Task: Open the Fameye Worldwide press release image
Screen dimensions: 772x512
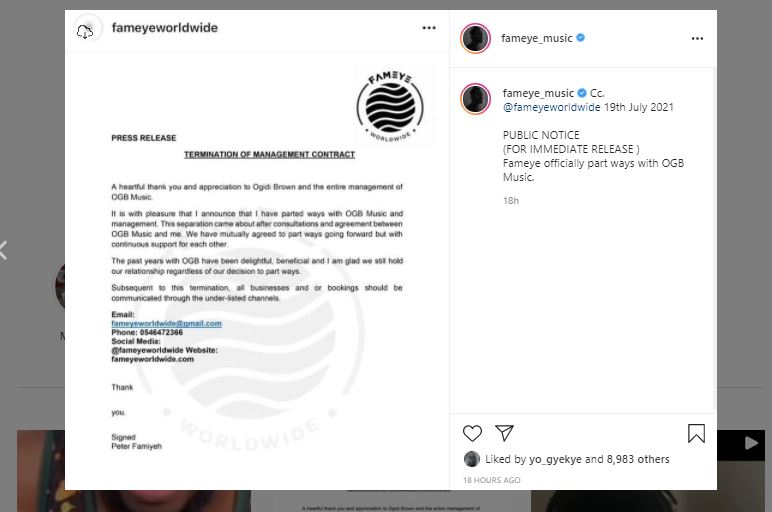Action: click(257, 271)
